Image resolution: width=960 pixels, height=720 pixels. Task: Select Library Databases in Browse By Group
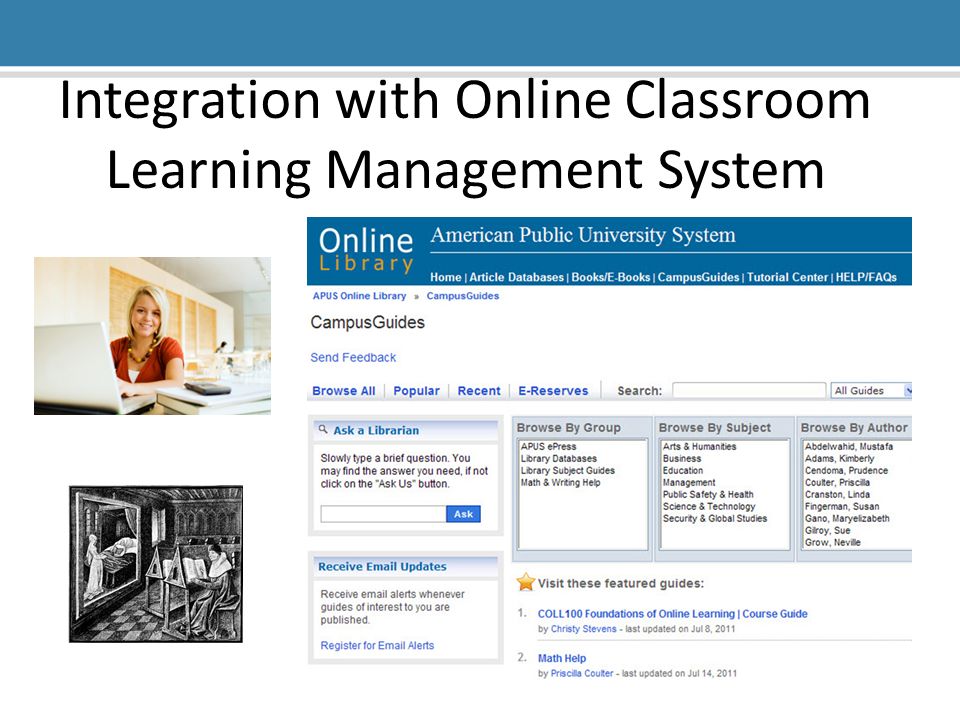pyautogui.click(x=558, y=459)
